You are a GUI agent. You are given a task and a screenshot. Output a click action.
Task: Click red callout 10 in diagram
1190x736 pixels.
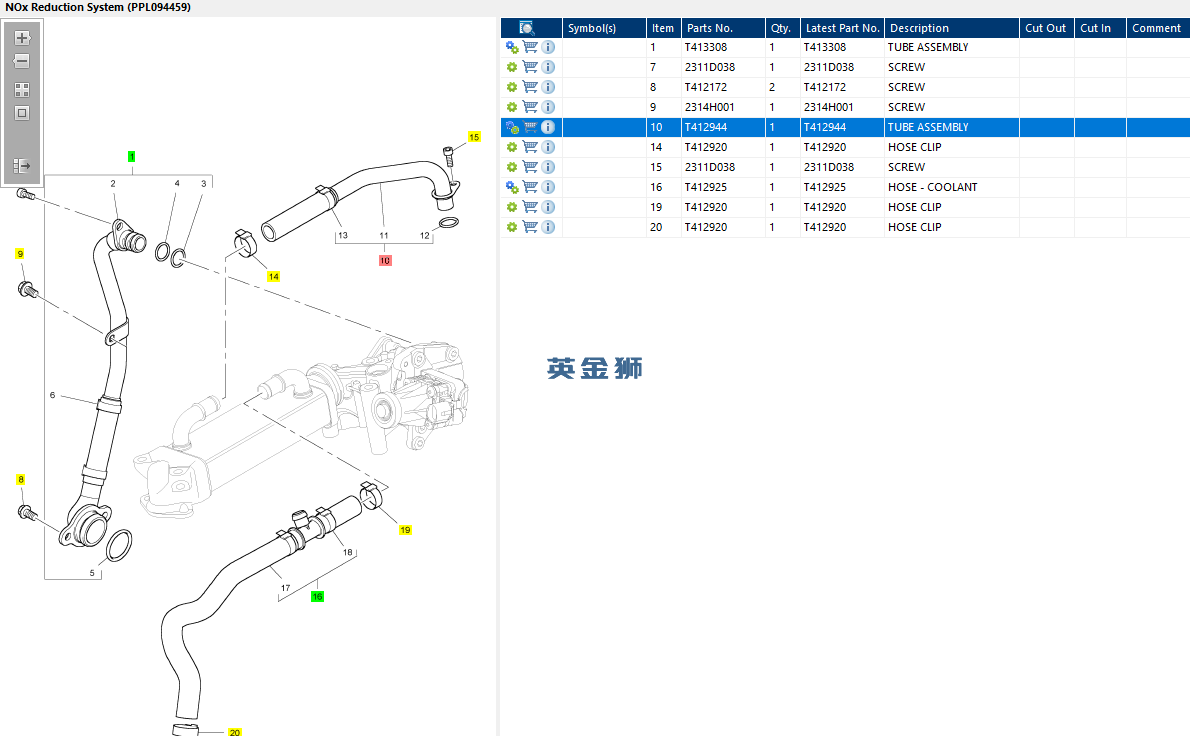coord(386,260)
